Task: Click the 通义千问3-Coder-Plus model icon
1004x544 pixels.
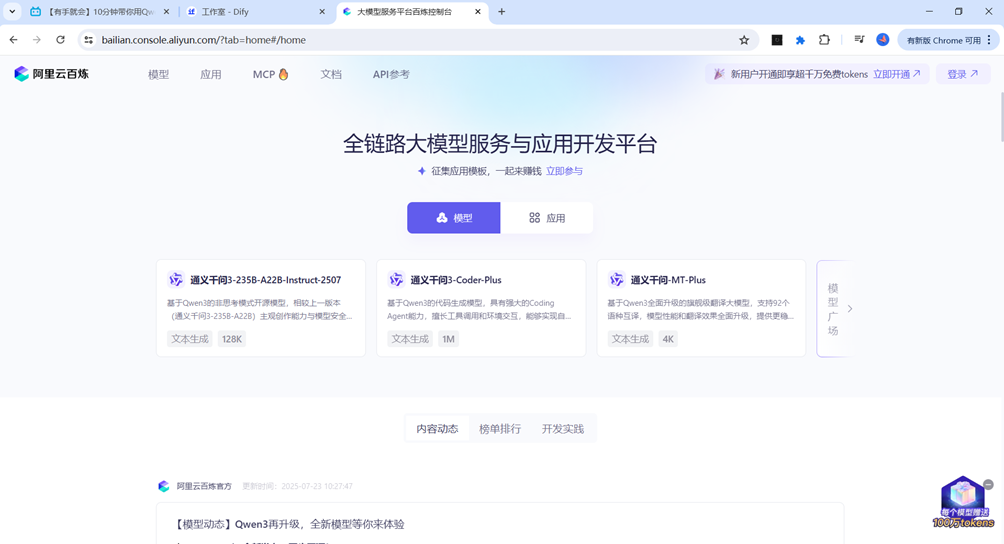Action: [x=396, y=280]
